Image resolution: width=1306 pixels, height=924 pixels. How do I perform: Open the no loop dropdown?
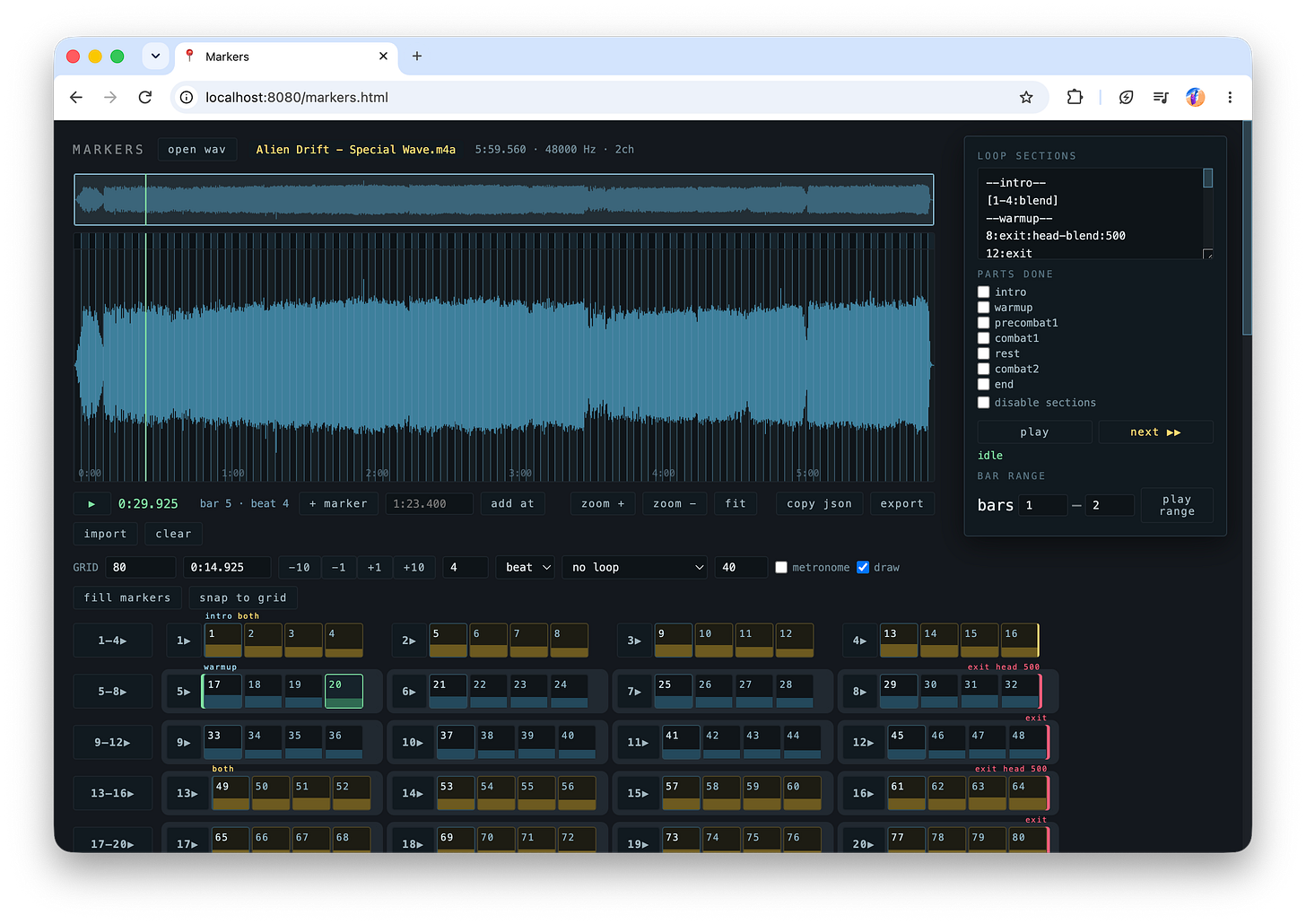point(634,568)
